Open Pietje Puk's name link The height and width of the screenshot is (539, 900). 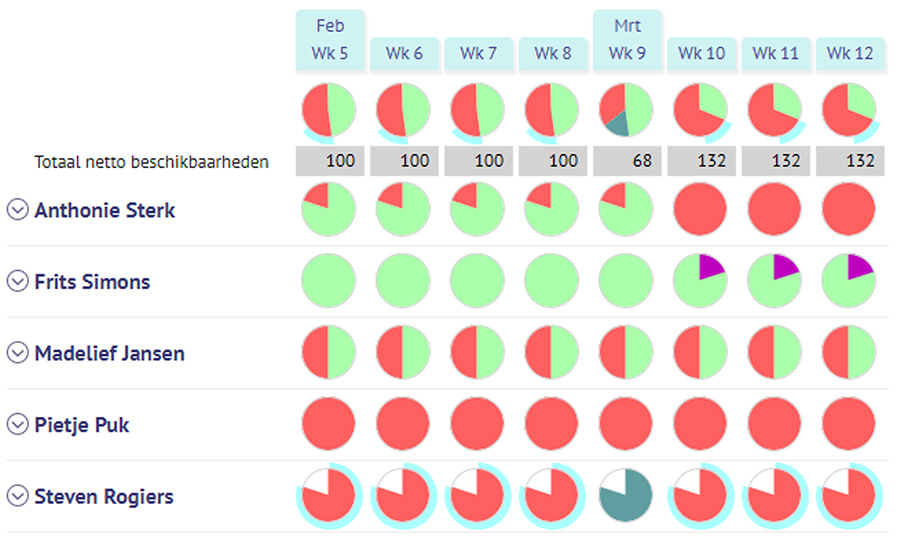[x=82, y=425]
